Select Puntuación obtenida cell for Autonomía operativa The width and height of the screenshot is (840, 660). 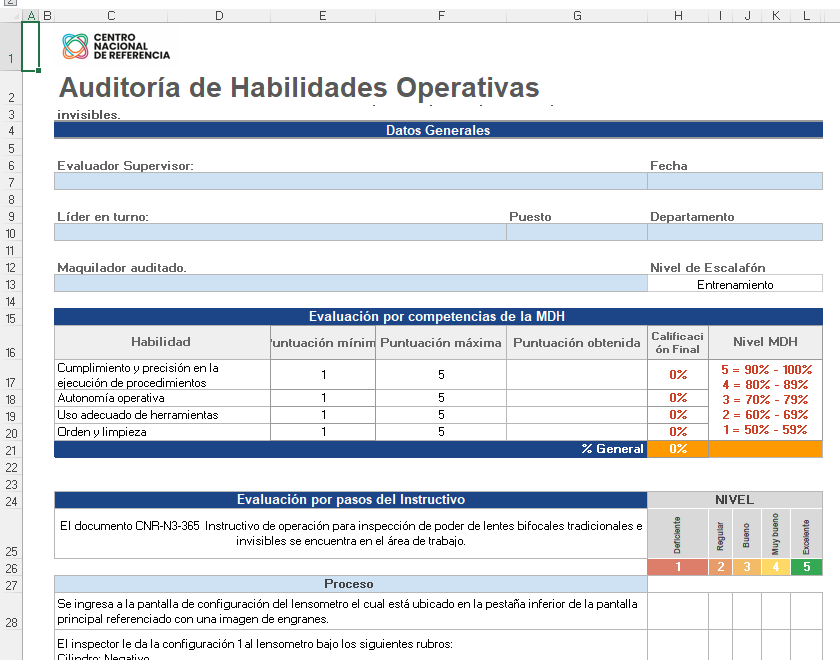[x=577, y=397]
